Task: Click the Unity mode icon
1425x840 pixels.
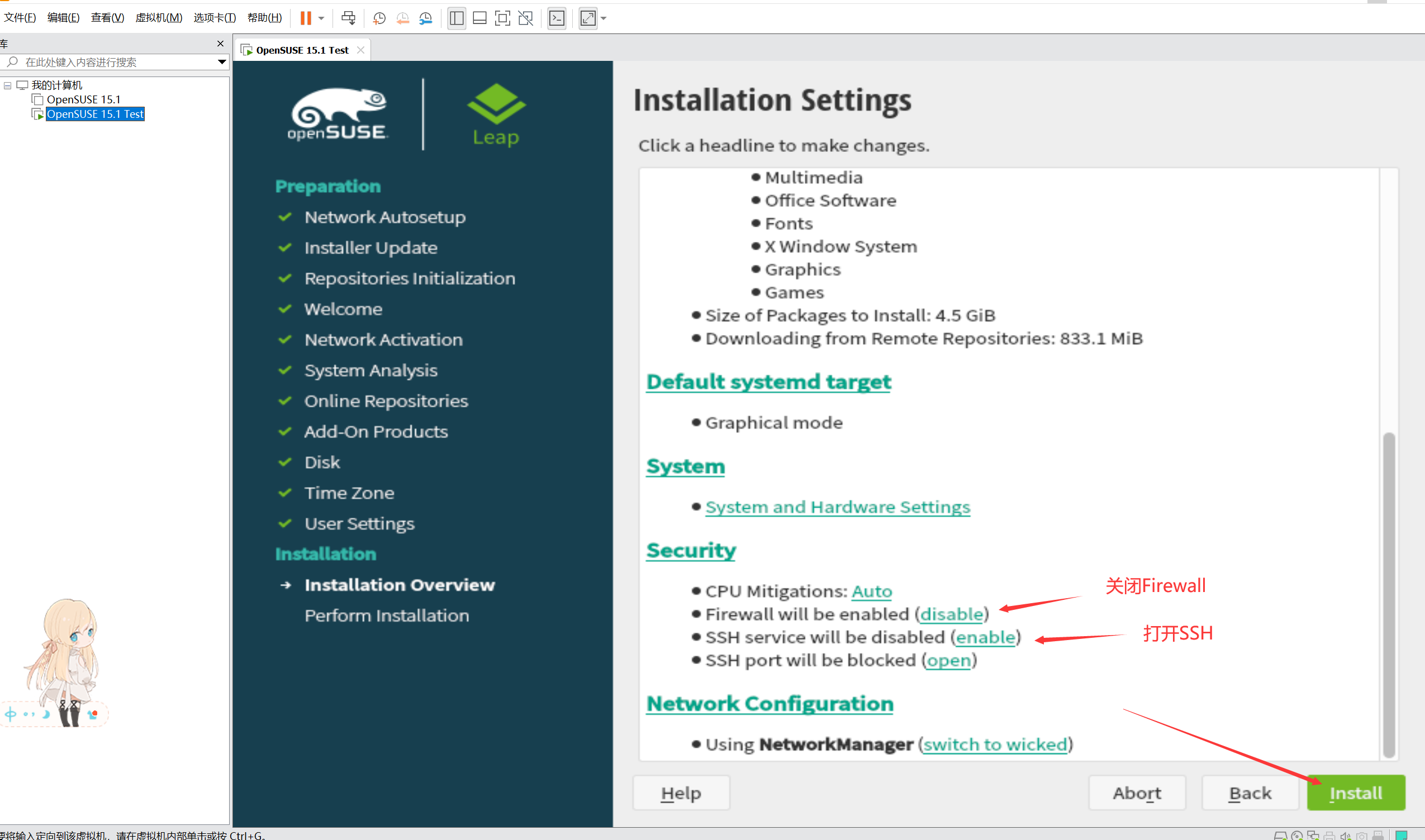Action: point(526,18)
